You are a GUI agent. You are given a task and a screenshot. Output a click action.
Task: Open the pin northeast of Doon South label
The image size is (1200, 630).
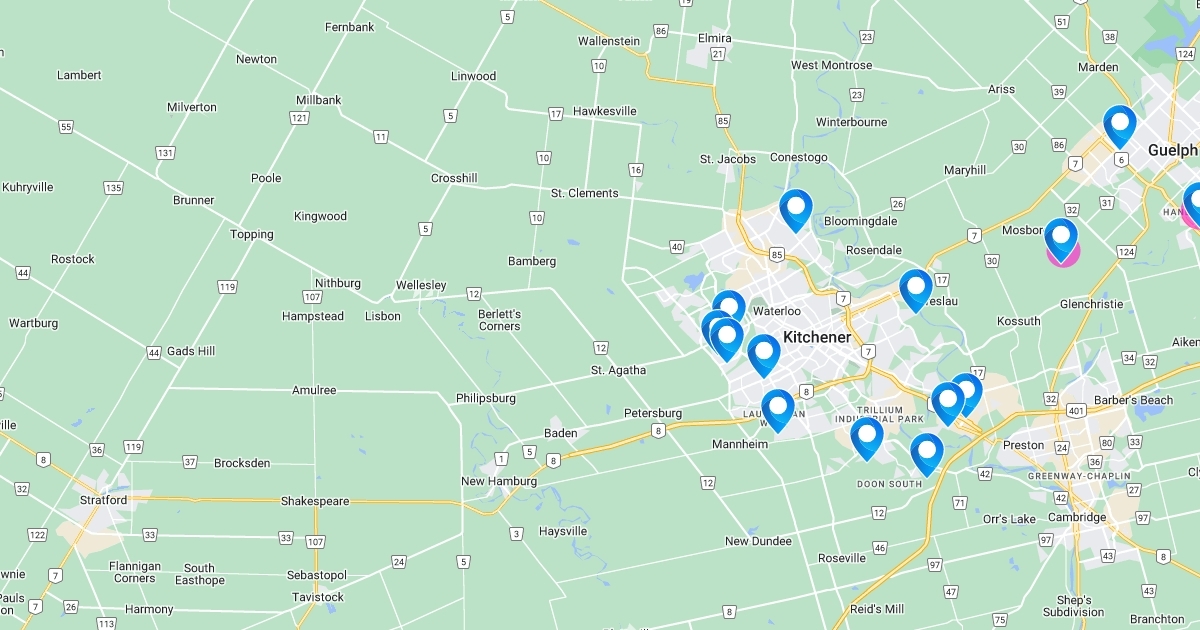point(927,454)
